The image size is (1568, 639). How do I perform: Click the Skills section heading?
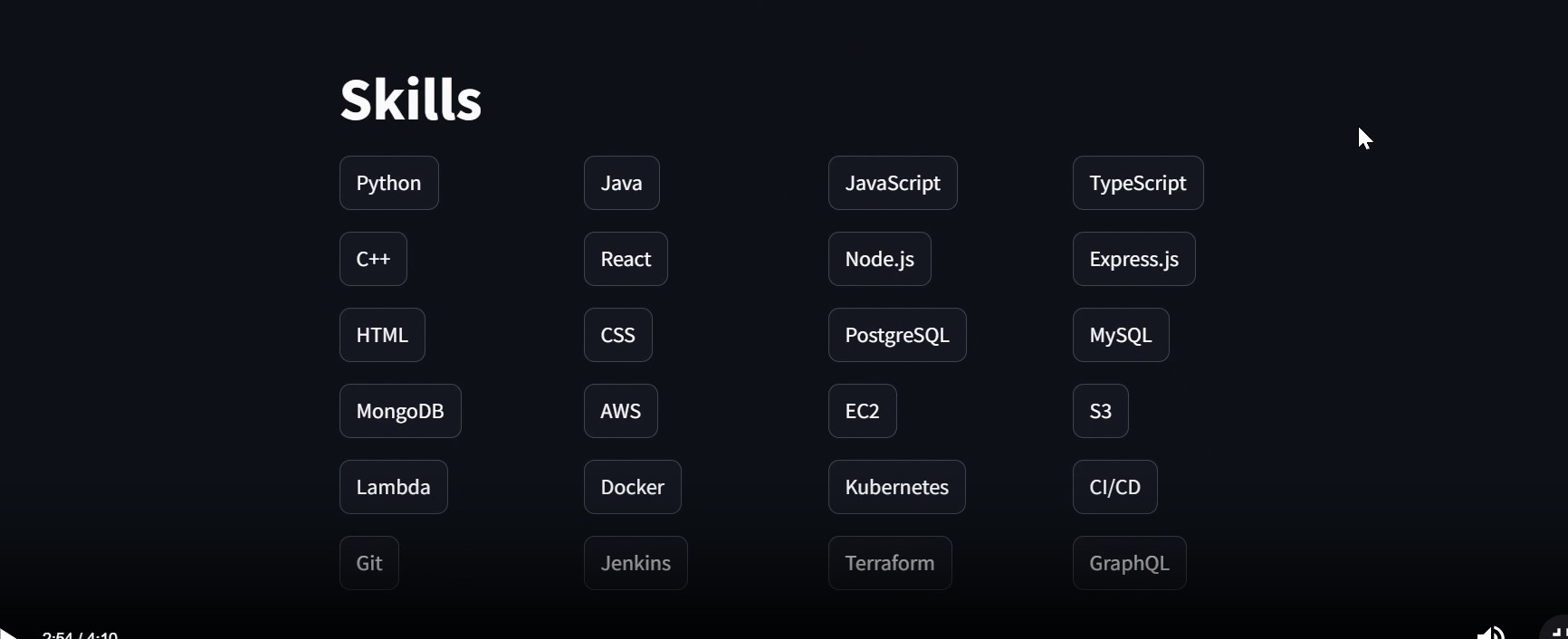pos(410,99)
